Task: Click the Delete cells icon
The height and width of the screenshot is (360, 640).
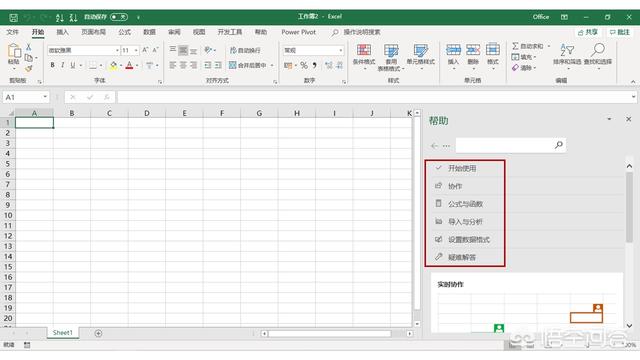Action: point(473,50)
